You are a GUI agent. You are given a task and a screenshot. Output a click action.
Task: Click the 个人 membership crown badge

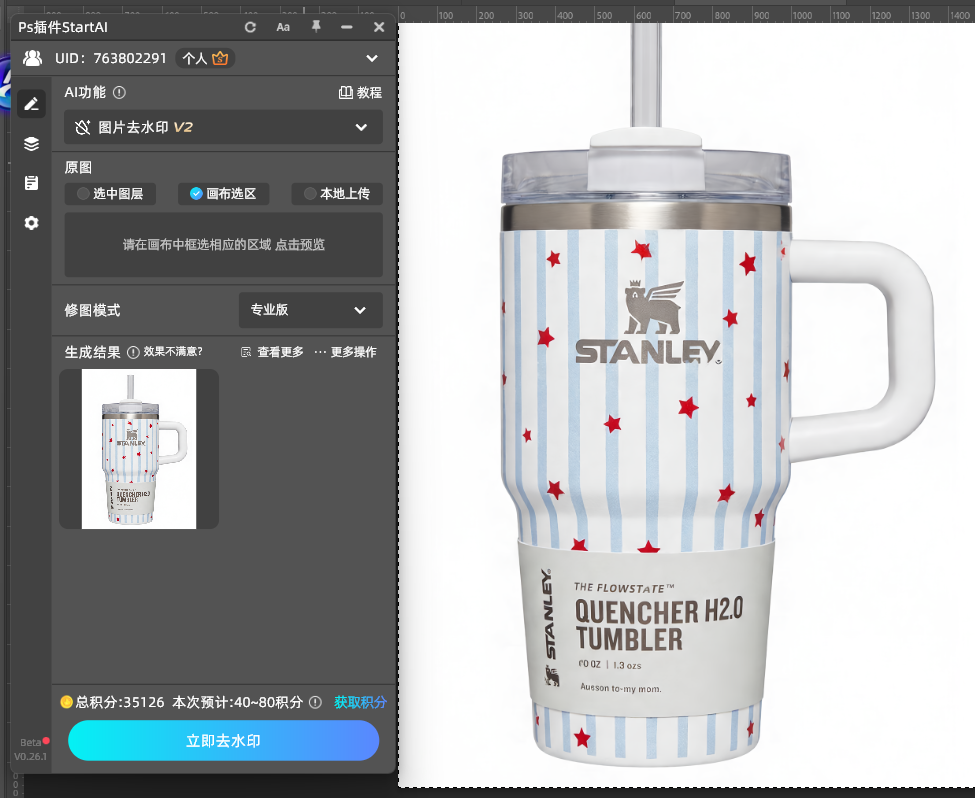205,58
